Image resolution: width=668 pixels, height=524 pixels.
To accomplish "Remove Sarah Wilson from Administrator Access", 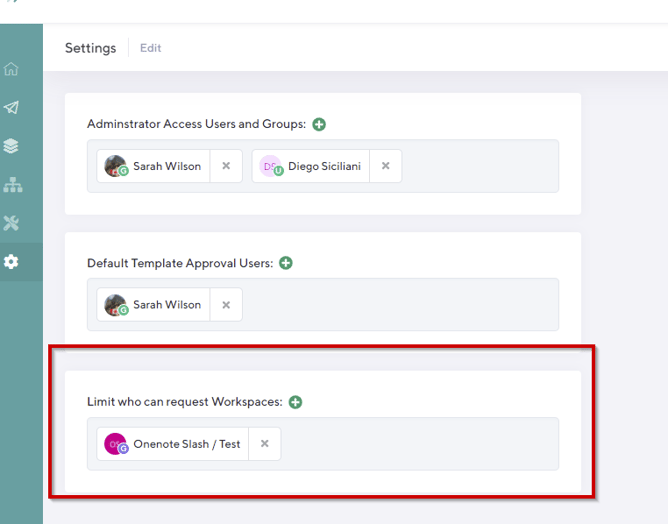I will pyautogui.click(x=226, y=166).
